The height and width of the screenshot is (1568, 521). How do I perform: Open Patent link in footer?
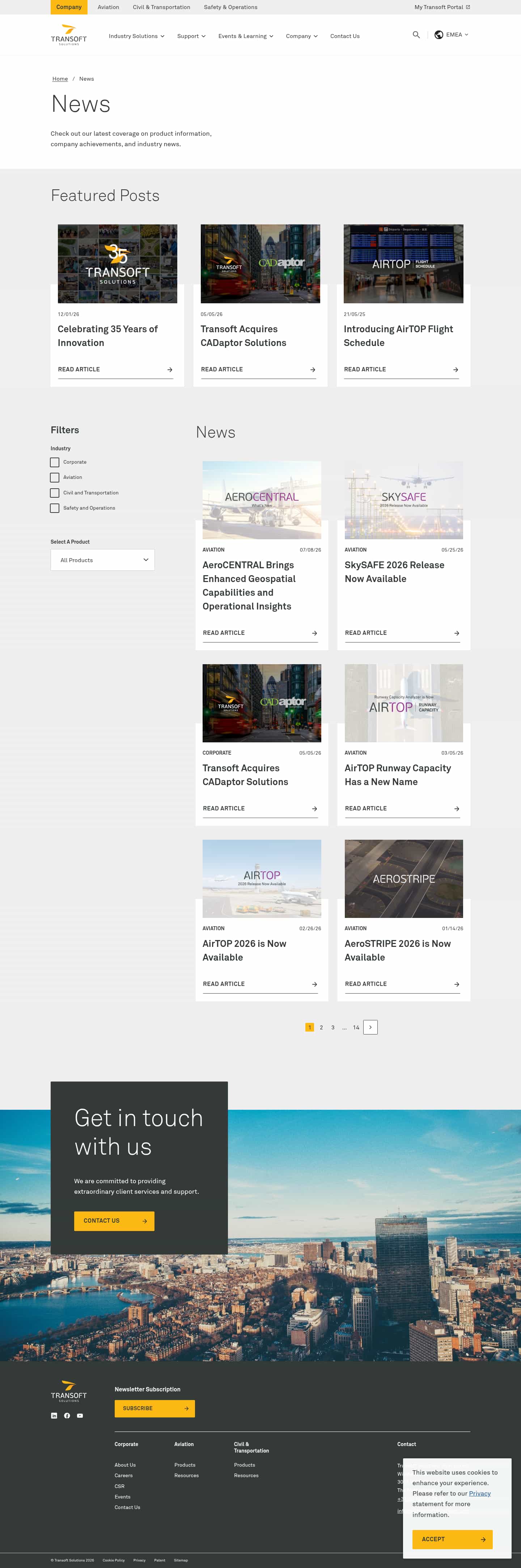160,1560
